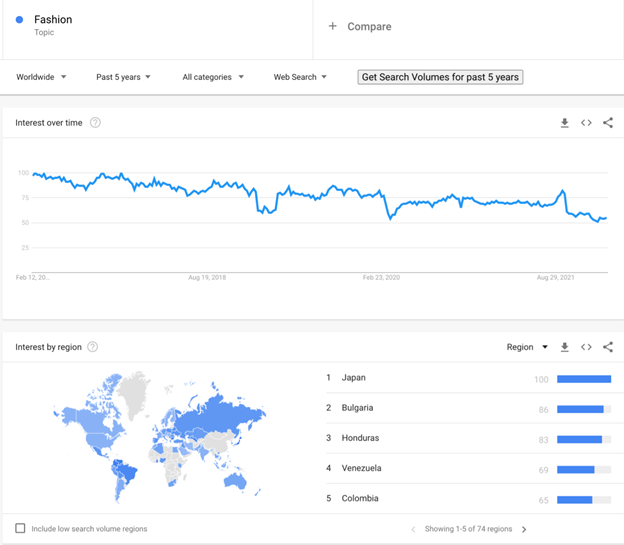Open the Worldwide location dropdown
Screen dimensions: 624x545
click(x=41, y=77)
